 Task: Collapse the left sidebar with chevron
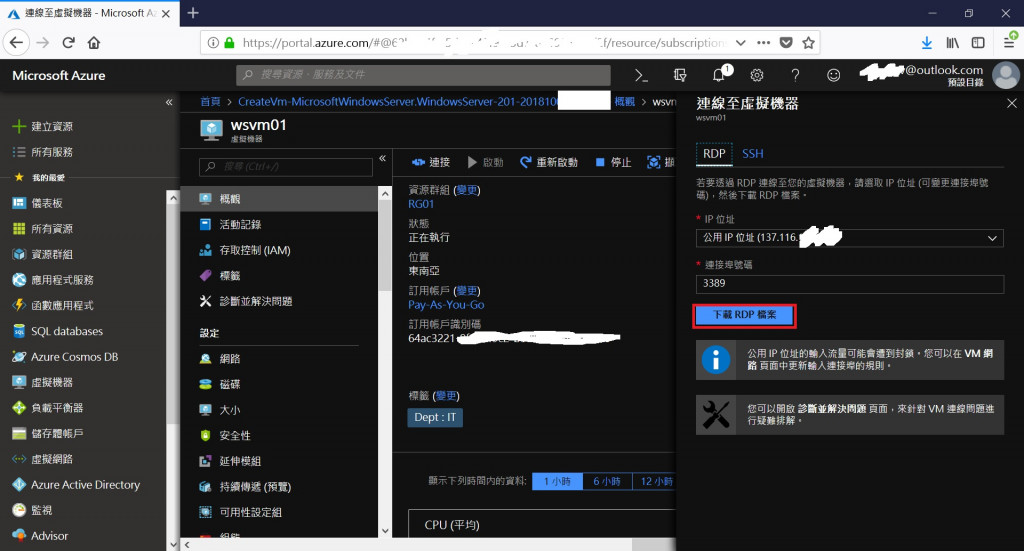click(x=169, y=102)
